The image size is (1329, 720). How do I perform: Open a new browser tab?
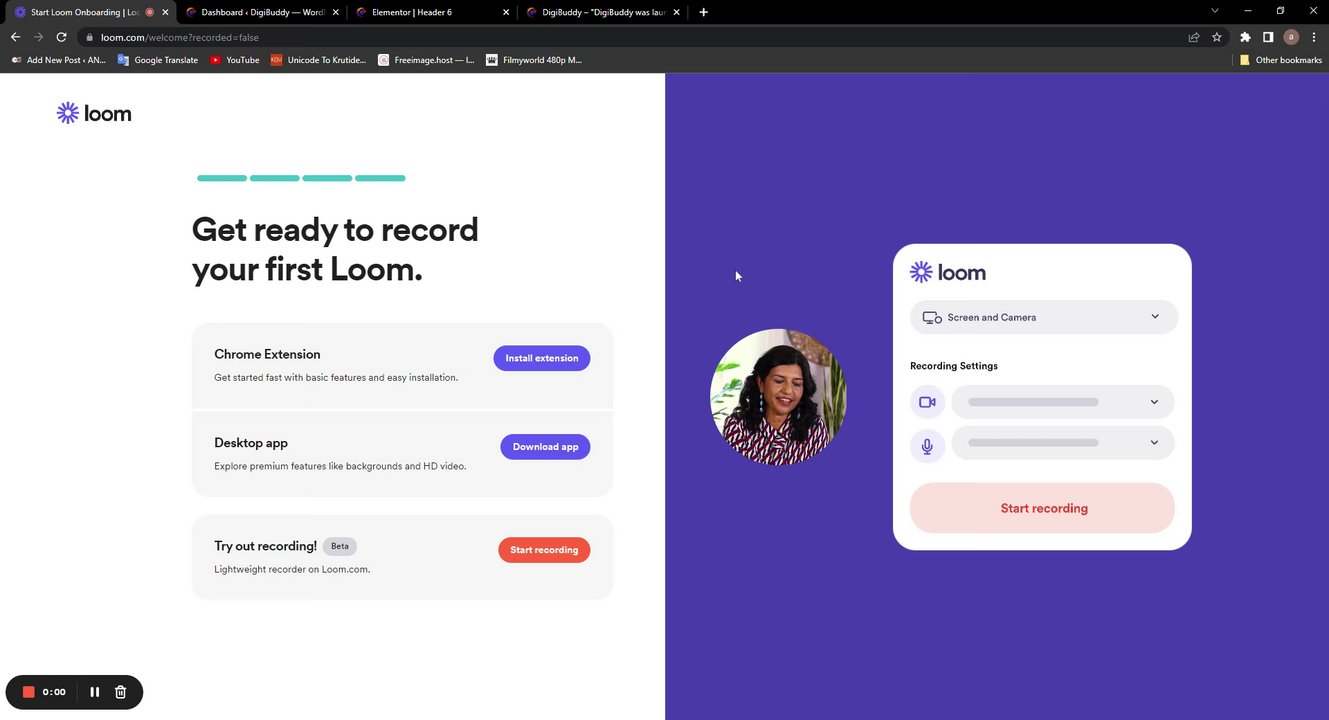[703, 12]
